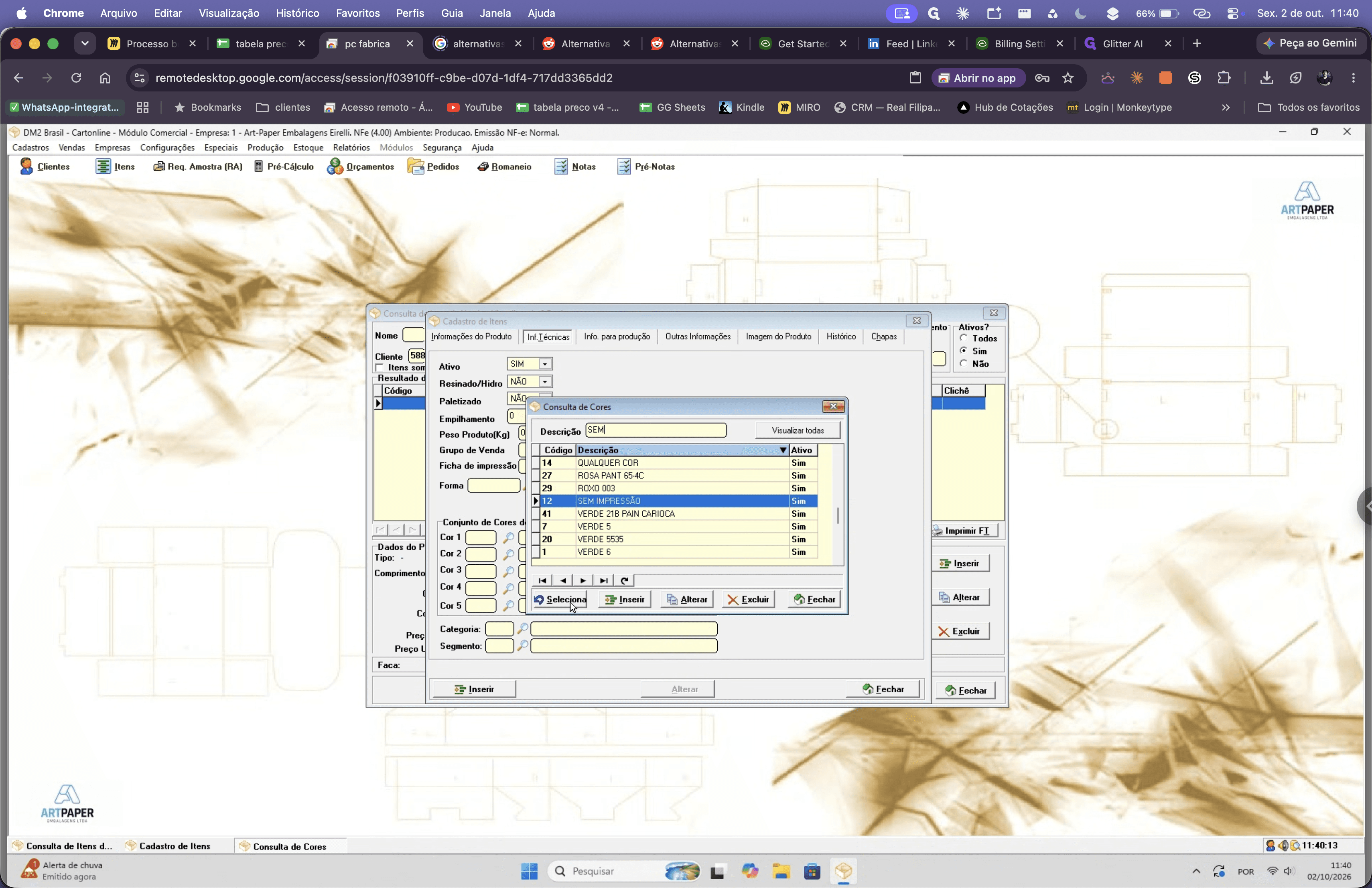The width and height of the screenshot is (1372, 888).
Task: Click the Segmento lookup magnifier
Action: pyautogui.click(x=522, y=646)
